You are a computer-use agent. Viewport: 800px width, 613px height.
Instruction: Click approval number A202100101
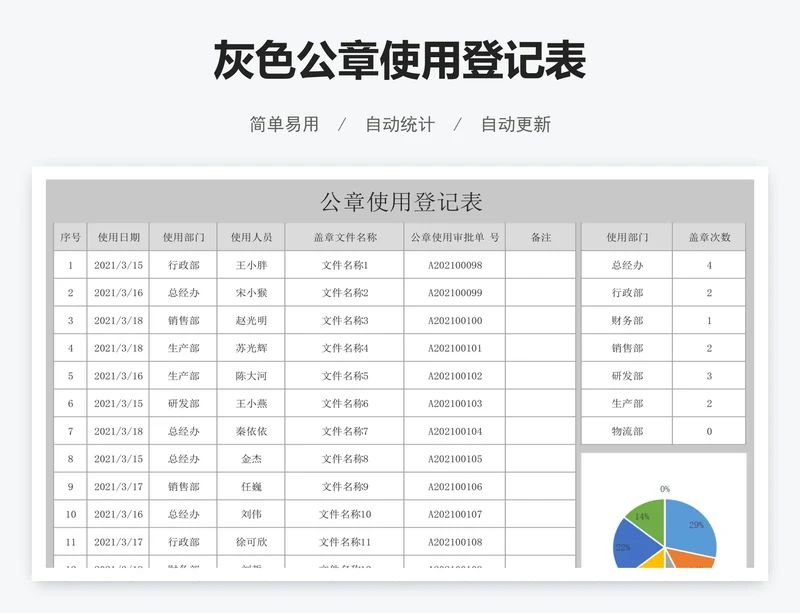click(x=455, y=348)
